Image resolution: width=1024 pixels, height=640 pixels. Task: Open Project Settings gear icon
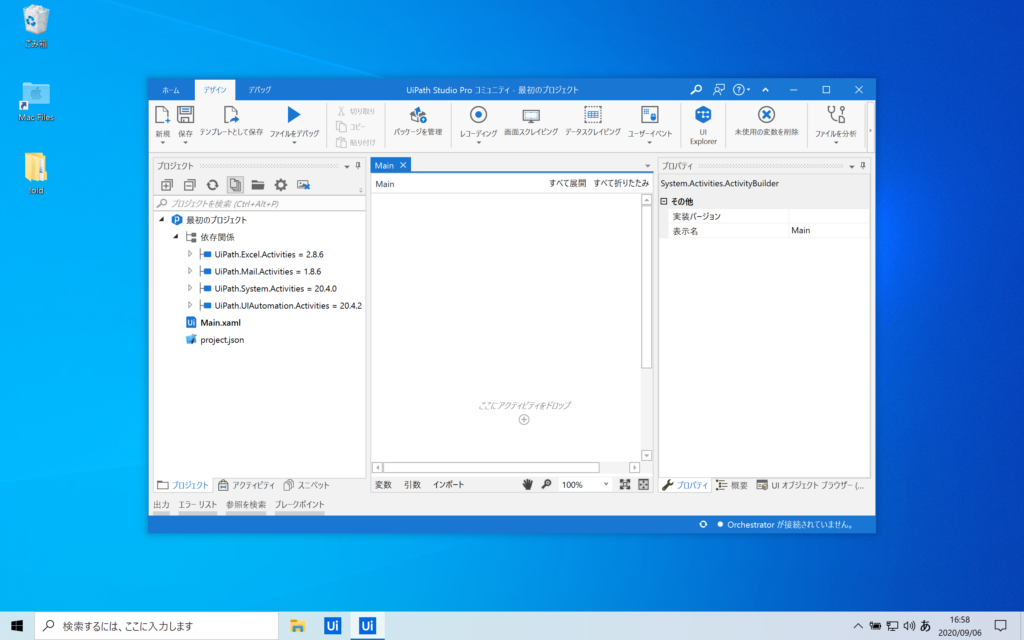point(281,185)
